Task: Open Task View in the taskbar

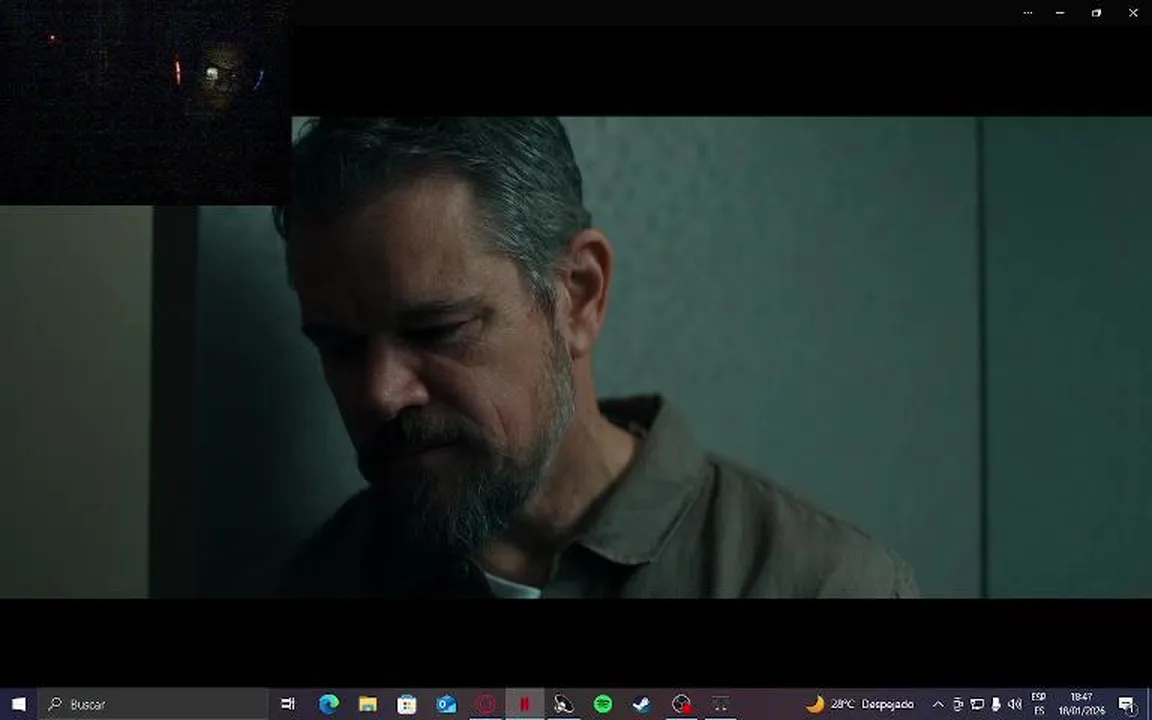Action: [x=288, y=704]
